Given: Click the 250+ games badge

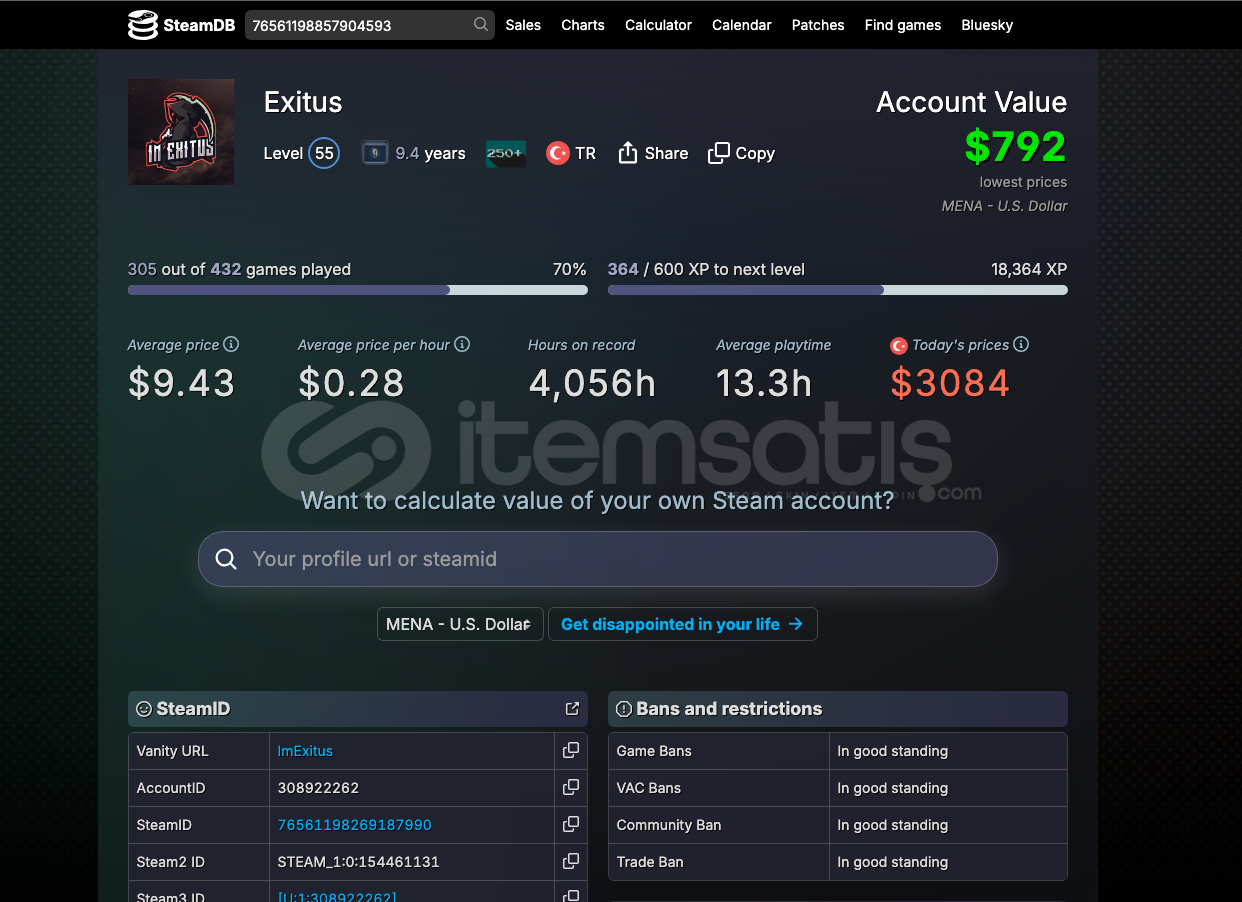Looking at the screenshot, I should click(x=506, y=153).
